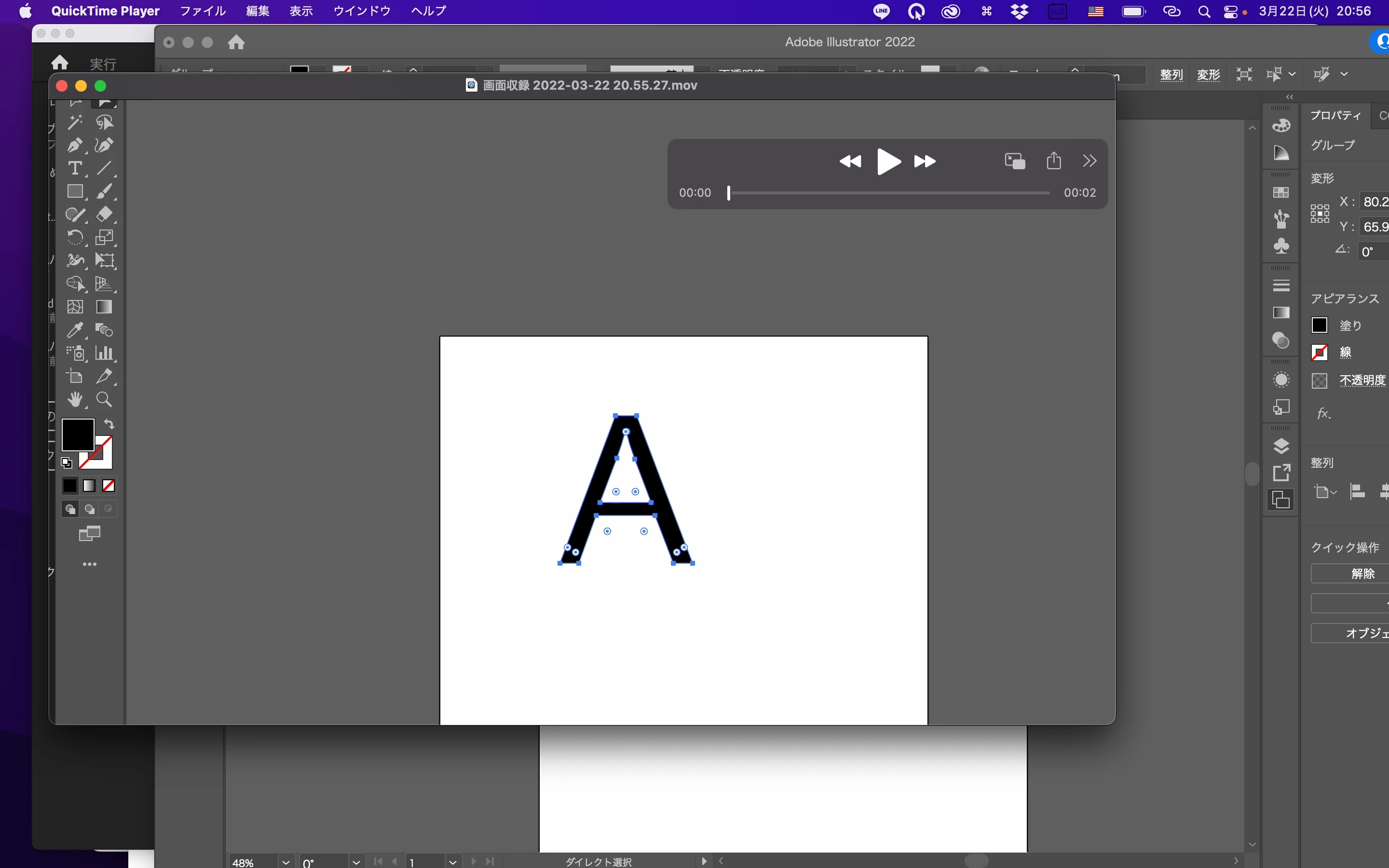The image size is (1389, 868).
Task: Set paint mode to None
Action: 109,486
